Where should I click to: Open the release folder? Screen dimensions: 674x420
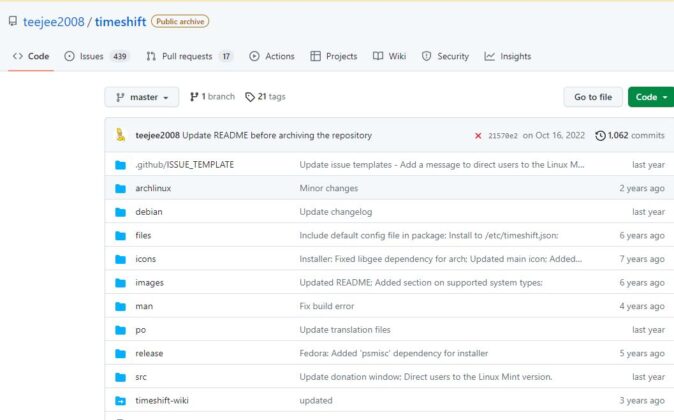(x=149, y=353)
